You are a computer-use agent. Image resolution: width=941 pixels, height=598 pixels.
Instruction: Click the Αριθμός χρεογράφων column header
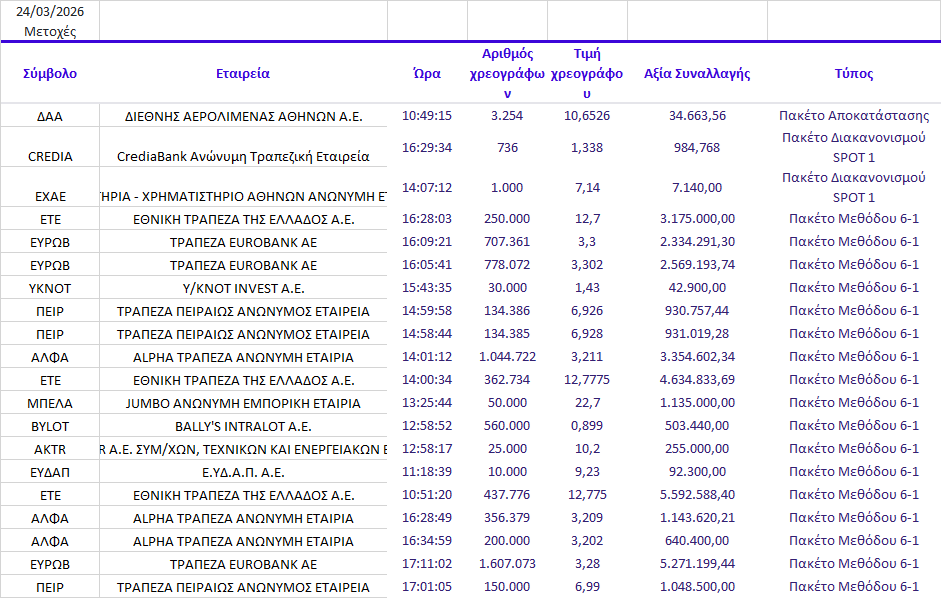(x=507, y=73)
